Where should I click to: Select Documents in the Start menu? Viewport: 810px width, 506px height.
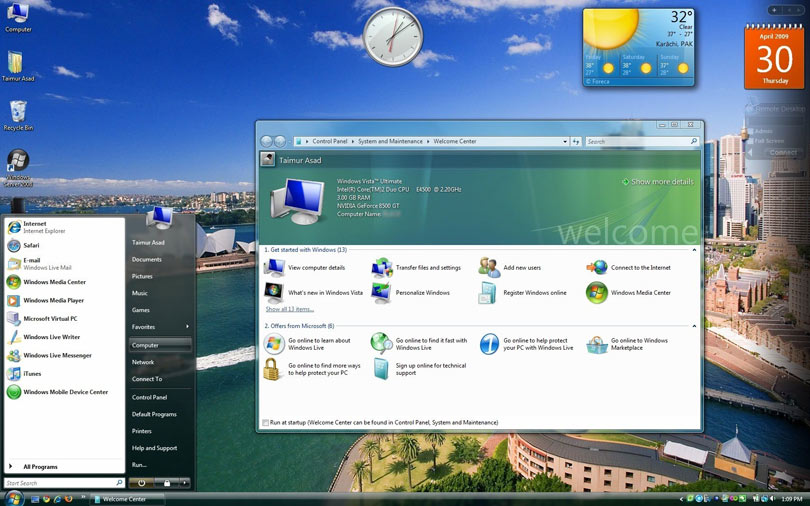[x=146, y=259]
